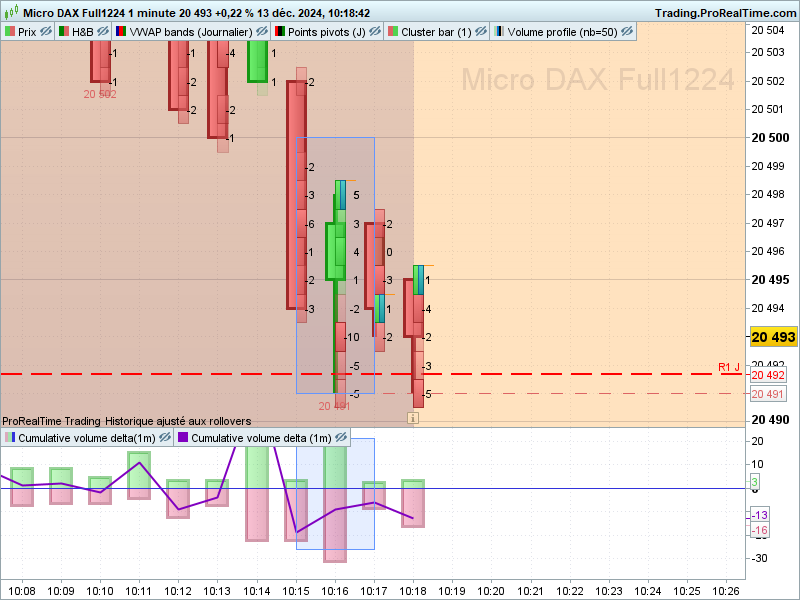Click the pink-blue Cumulative volume delta(1m) icon
This screenshot has width=800, height=600.
pos(10,437)
